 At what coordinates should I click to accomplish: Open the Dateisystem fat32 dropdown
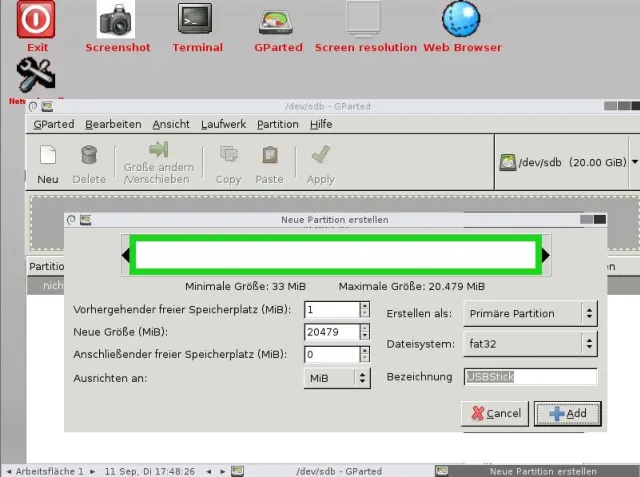click(x=531, y=344)
